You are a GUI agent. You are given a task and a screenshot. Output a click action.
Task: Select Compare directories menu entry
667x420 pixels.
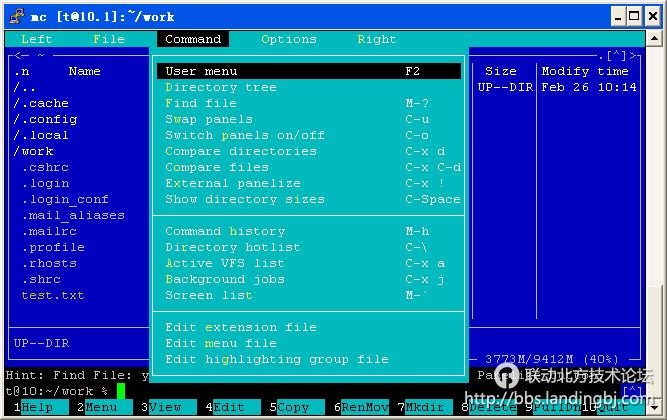pos(241,151)
